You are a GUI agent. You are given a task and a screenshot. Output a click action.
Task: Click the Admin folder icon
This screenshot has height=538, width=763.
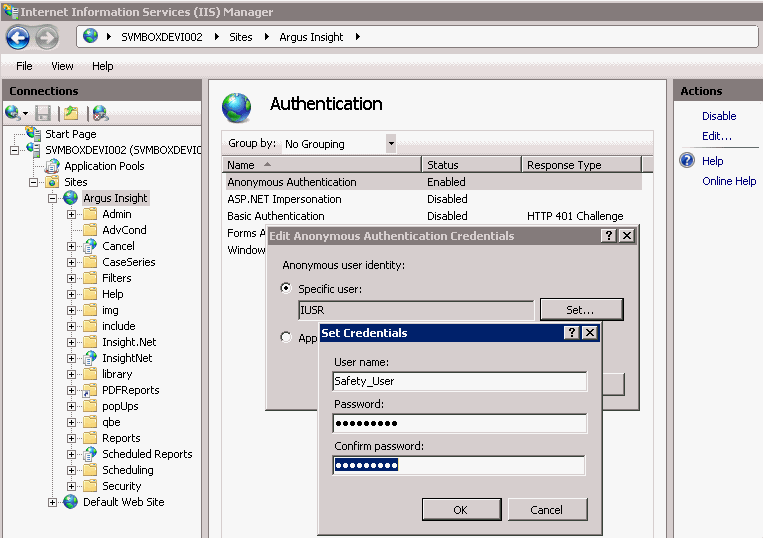tap(90, 214)
